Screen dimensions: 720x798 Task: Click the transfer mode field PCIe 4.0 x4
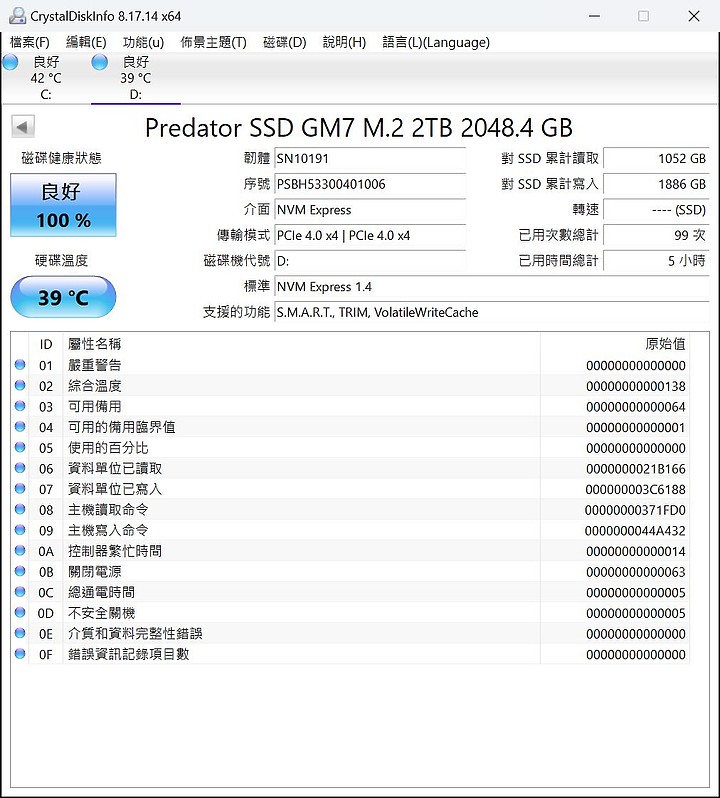(370, 235)
